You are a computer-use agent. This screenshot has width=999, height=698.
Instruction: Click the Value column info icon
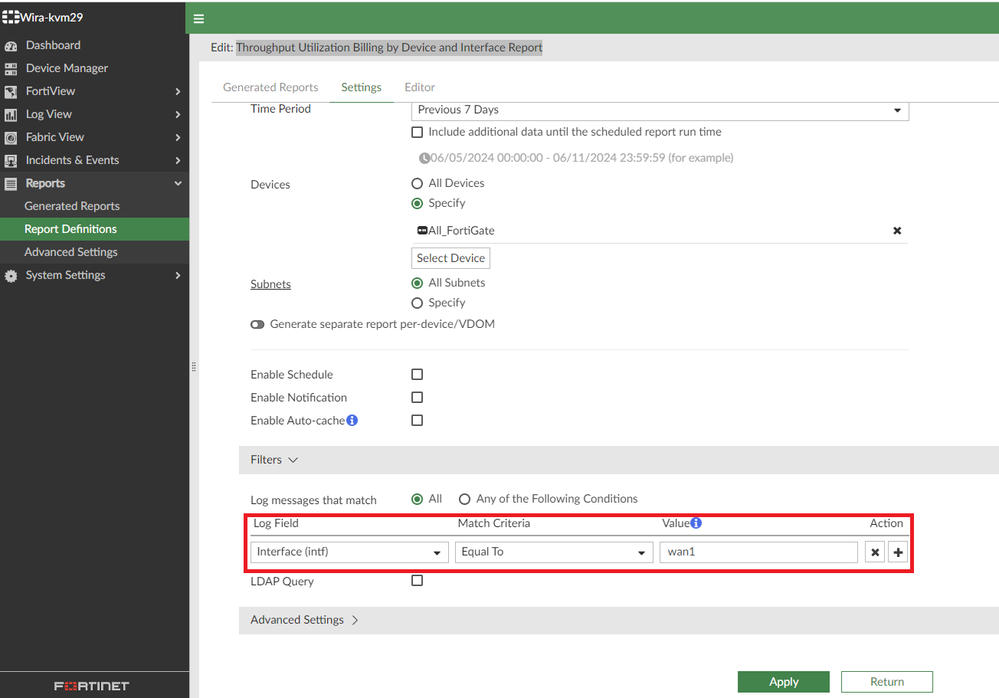(x=696, y=523)
